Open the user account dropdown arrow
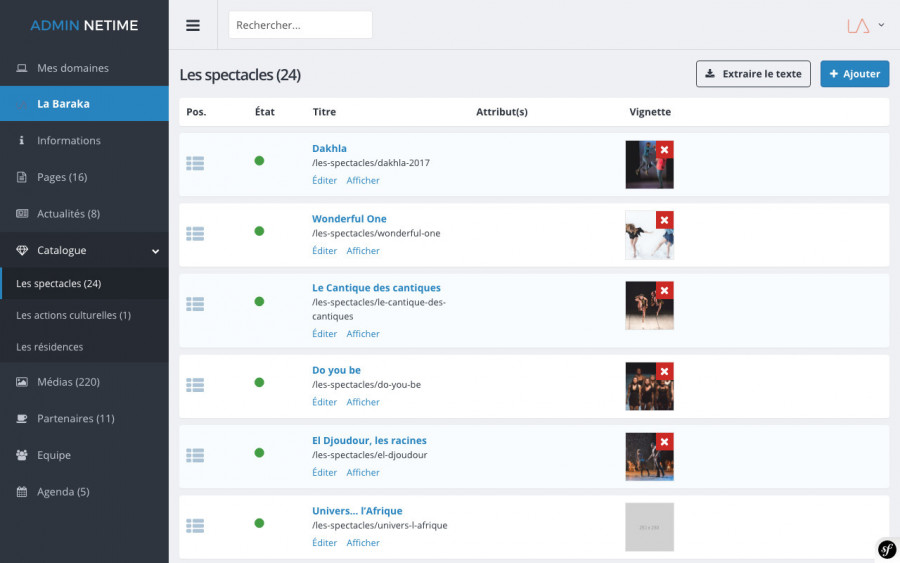 pos(881,25)
